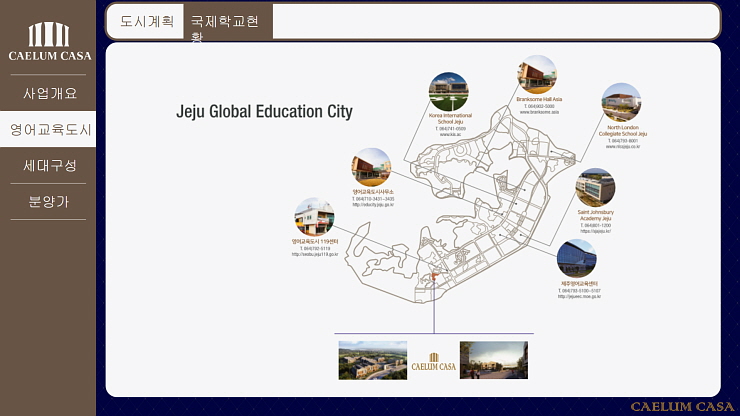This screenshot has width=740, height=416.
Task: Click 영어교육도시사무소 circular photo
Action: click(371, 167)
